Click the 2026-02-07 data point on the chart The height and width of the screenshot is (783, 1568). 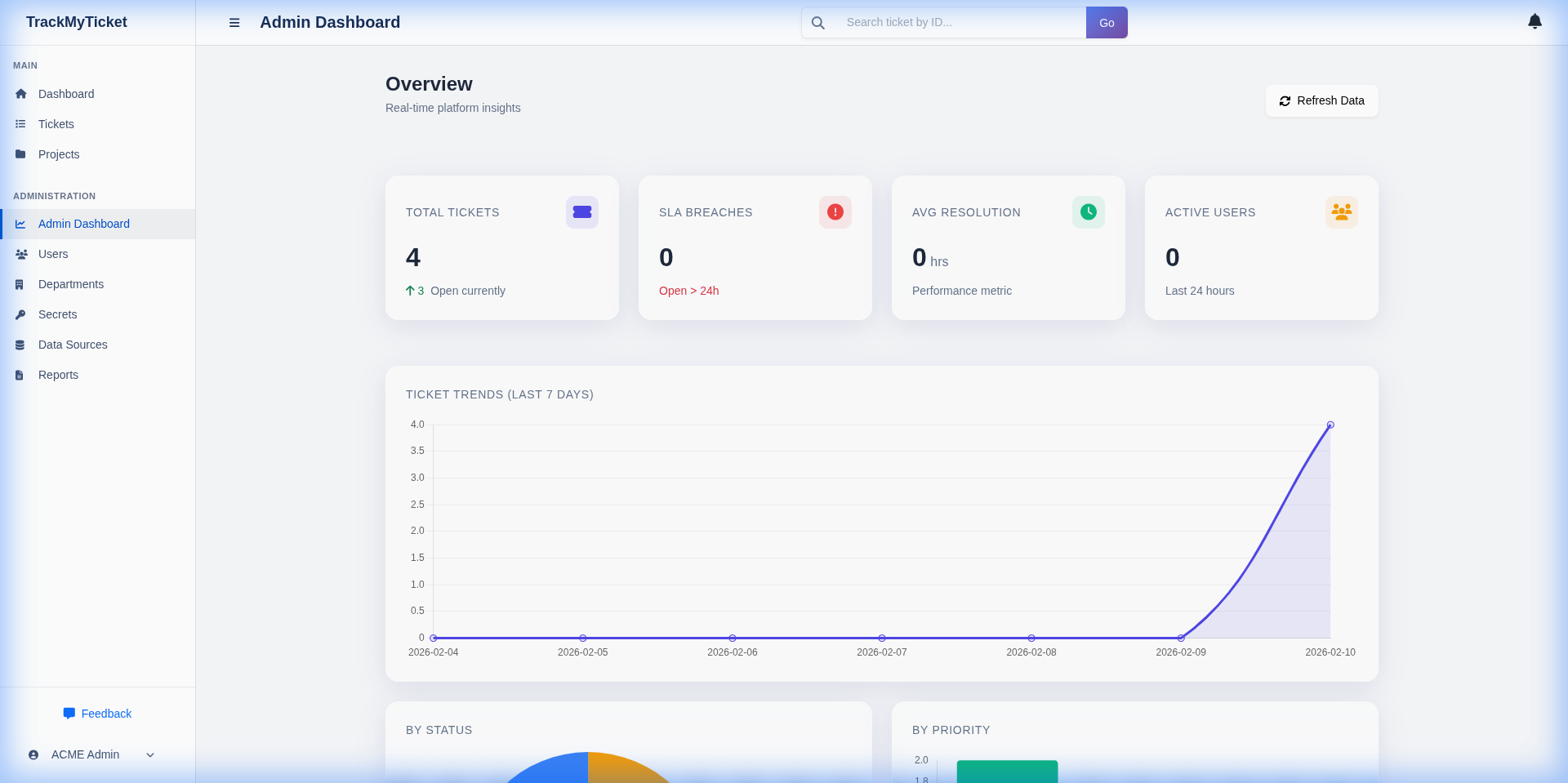pyautogui.click(x=882, y=638)
